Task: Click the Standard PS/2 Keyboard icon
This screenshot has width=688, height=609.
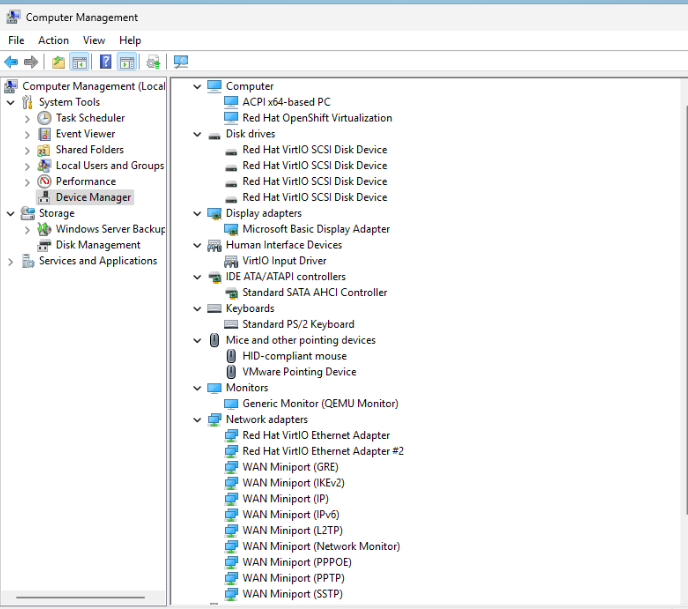Action: (232, 324)
